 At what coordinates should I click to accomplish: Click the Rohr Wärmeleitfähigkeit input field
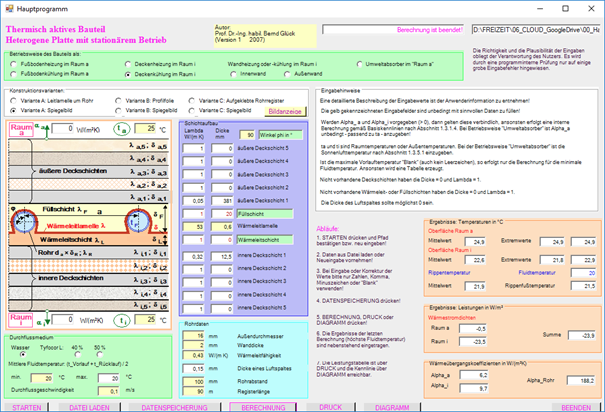(193, 355)
